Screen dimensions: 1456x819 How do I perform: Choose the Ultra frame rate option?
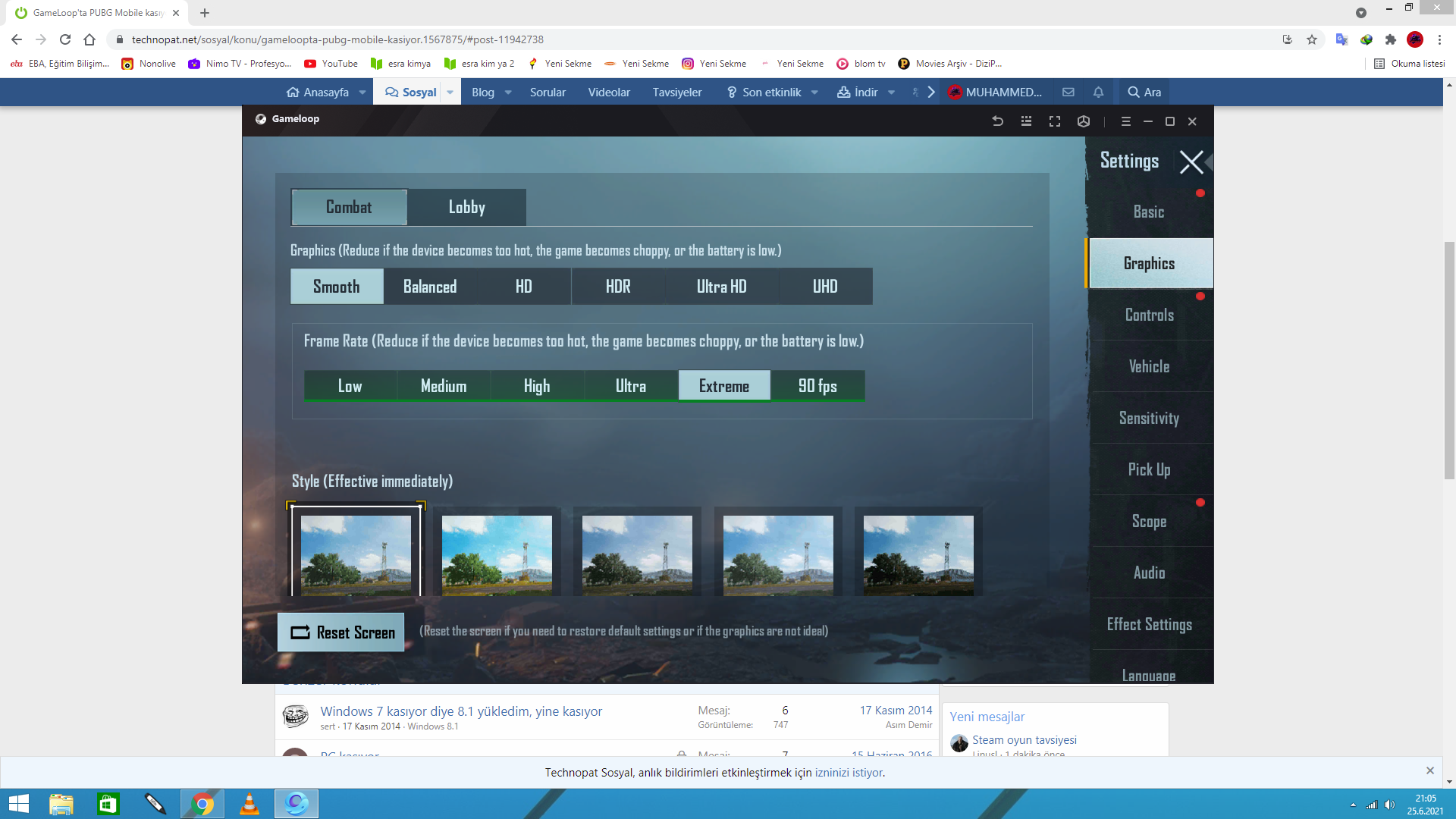tap(630, 386)
